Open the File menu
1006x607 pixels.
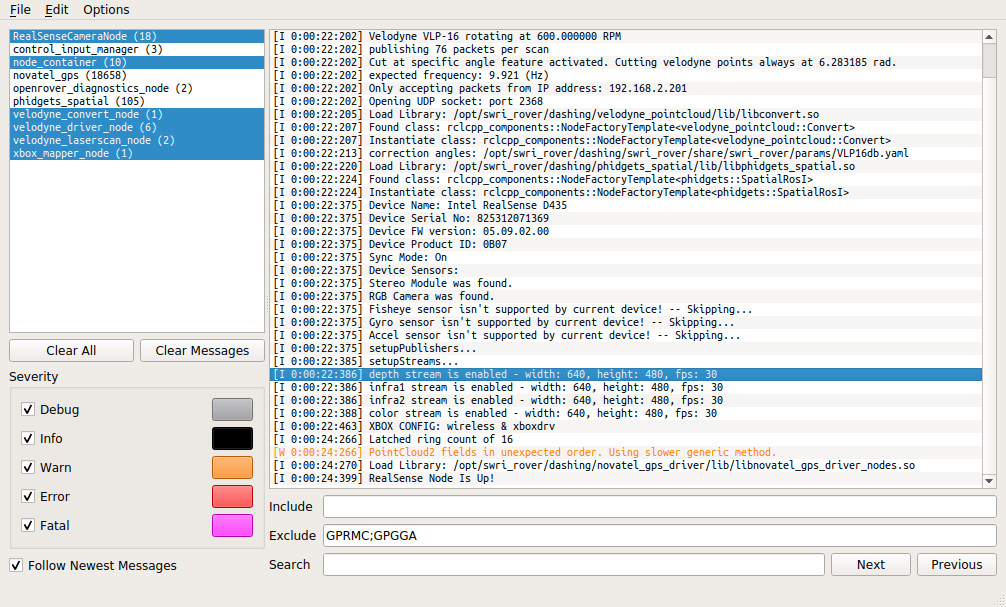[x=18, y=9]
